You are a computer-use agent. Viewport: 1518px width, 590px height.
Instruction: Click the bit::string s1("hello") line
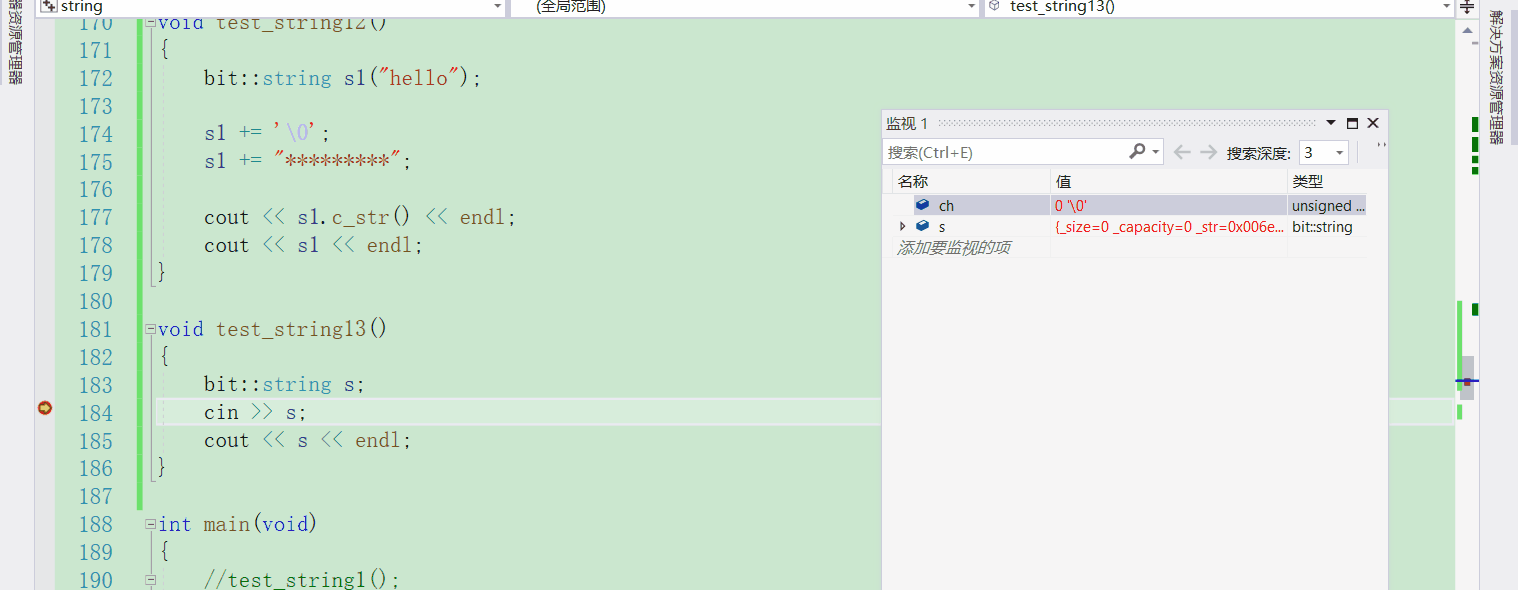(x=343, y=78)
